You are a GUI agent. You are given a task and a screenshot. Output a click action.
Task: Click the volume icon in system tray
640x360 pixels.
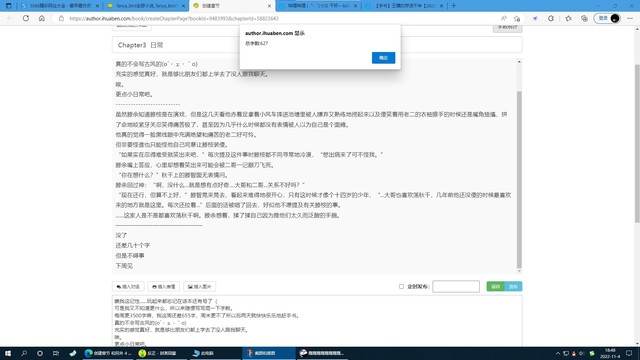pos(582,353)
